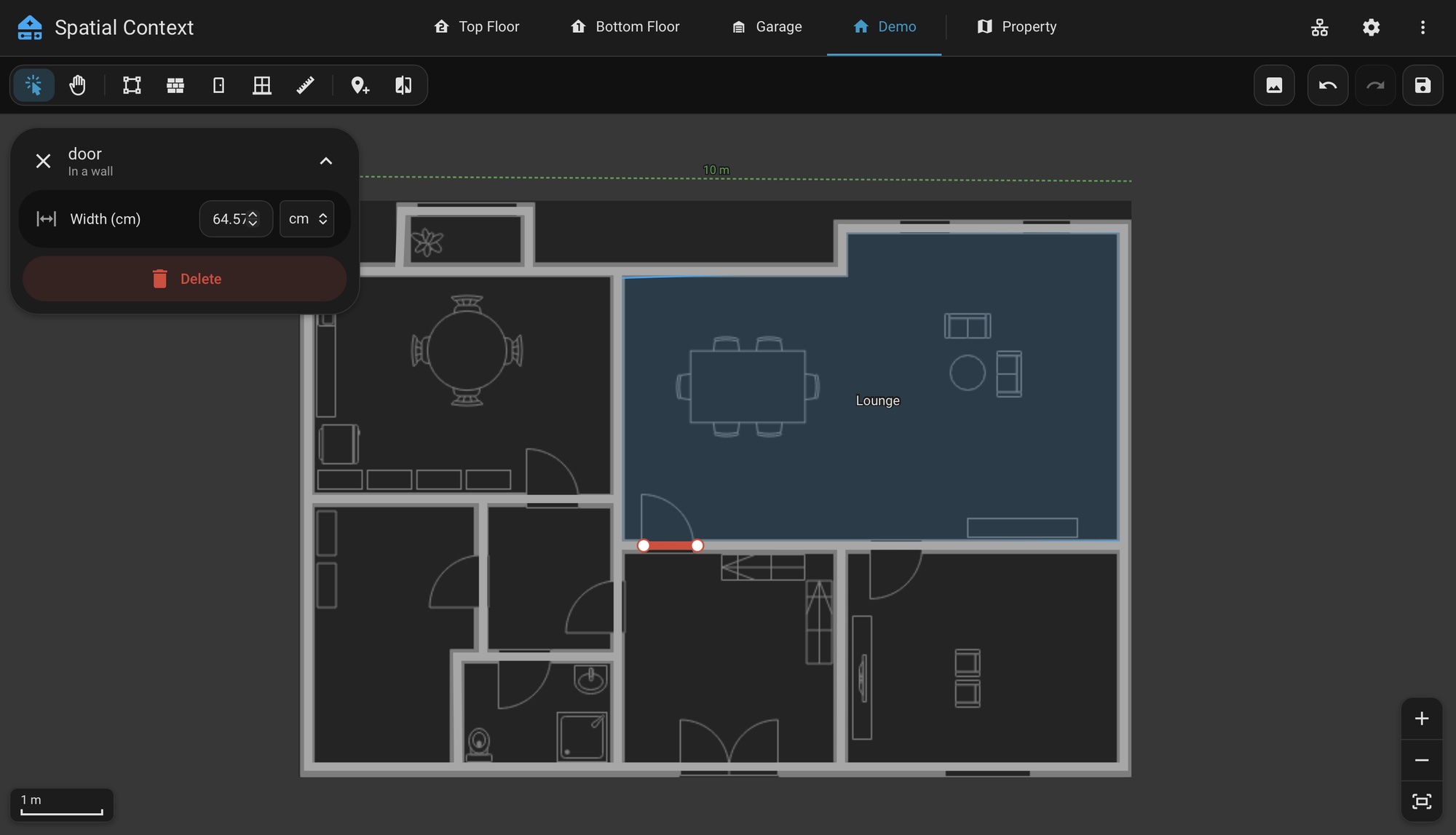
Task: Open settings gear in header
Action: (x=1372, y=28)
